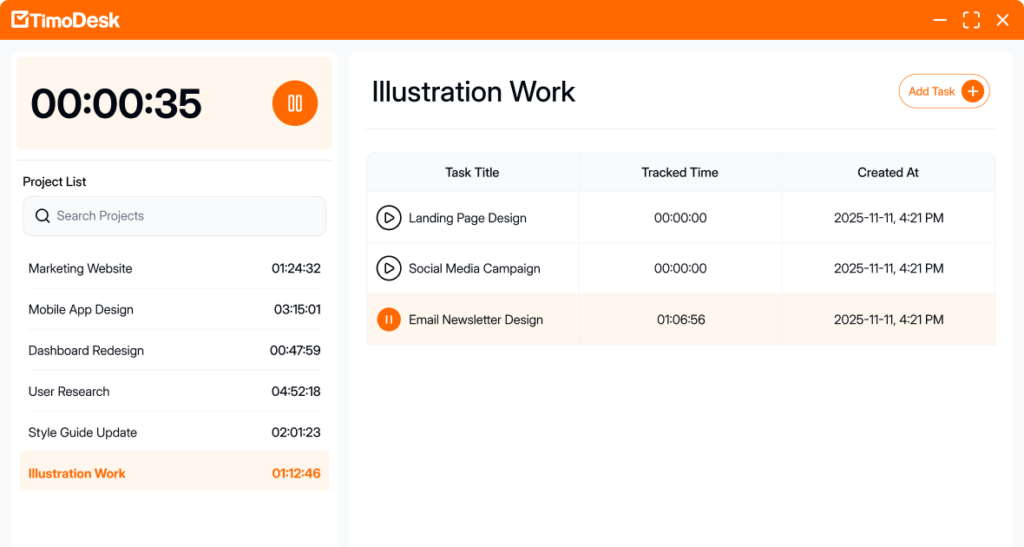1024x547 pixels.
Task: Click the Illustration Work page heading
Action: pos(473,91)
